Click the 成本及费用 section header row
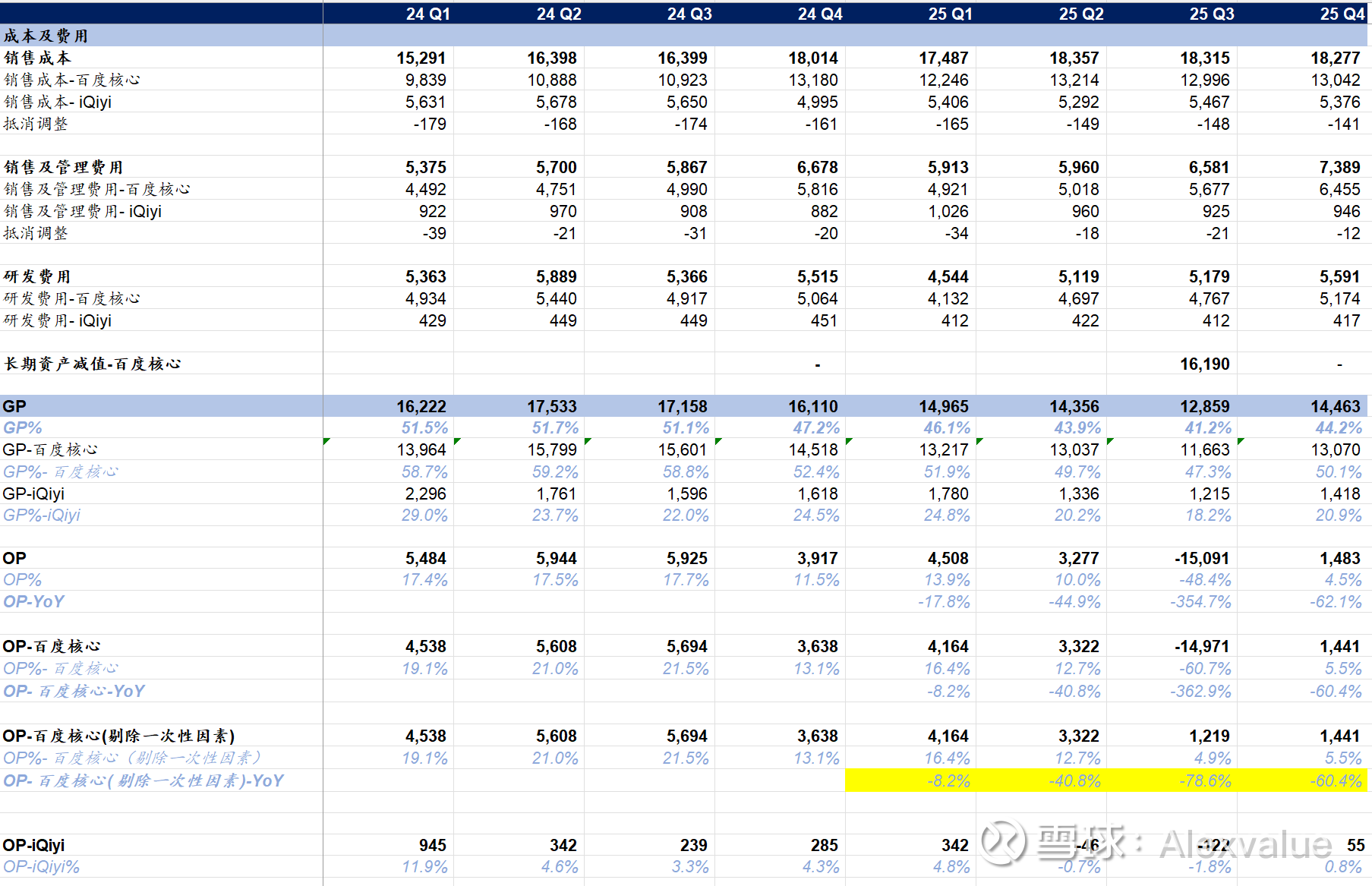Screen dimensions: 1372x886 46,36
